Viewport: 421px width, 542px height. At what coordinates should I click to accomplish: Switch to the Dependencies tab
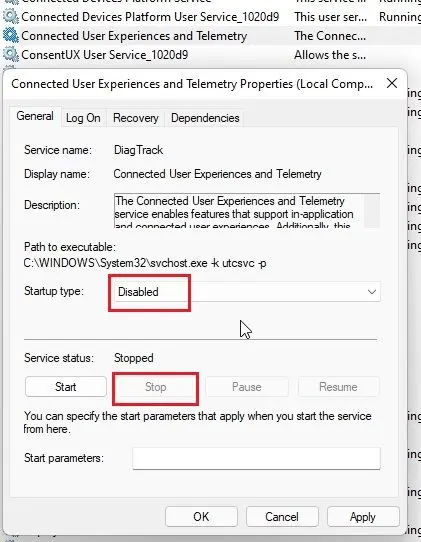[x=205, y=118]
